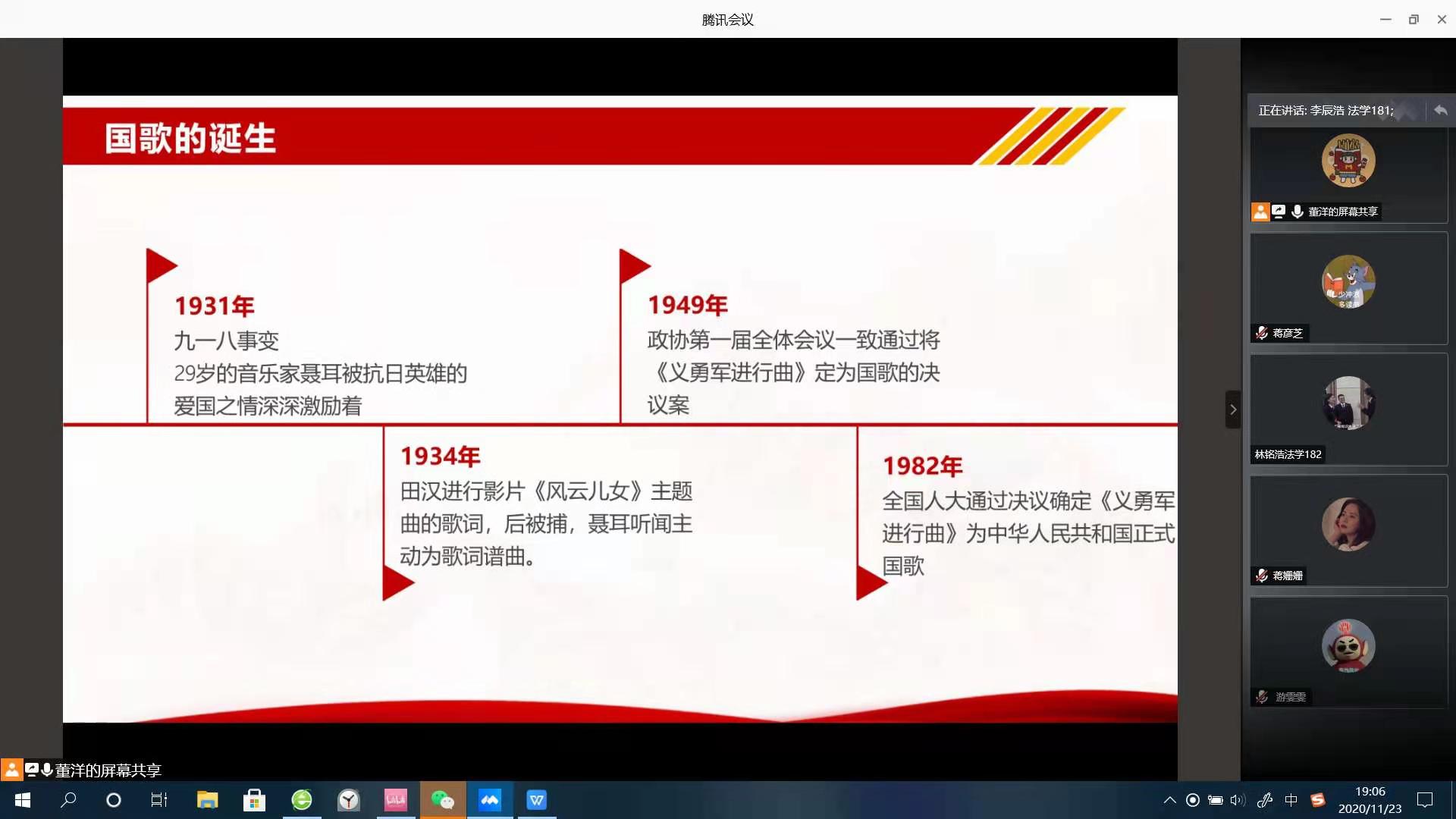Toggle the muted mic icon of 蒋彦芝
Viewport: 1456px width, 819px height.
click(1262, 333)
